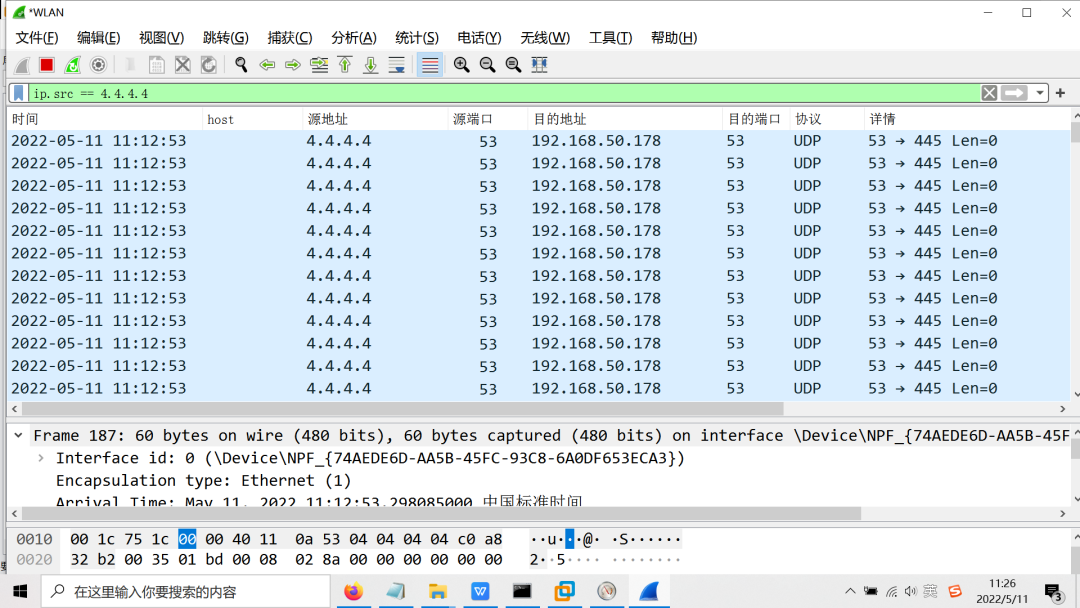Viewport: 1080px width, 608px height.
Task: Restart the current capture
Action: tap(72, 65)
